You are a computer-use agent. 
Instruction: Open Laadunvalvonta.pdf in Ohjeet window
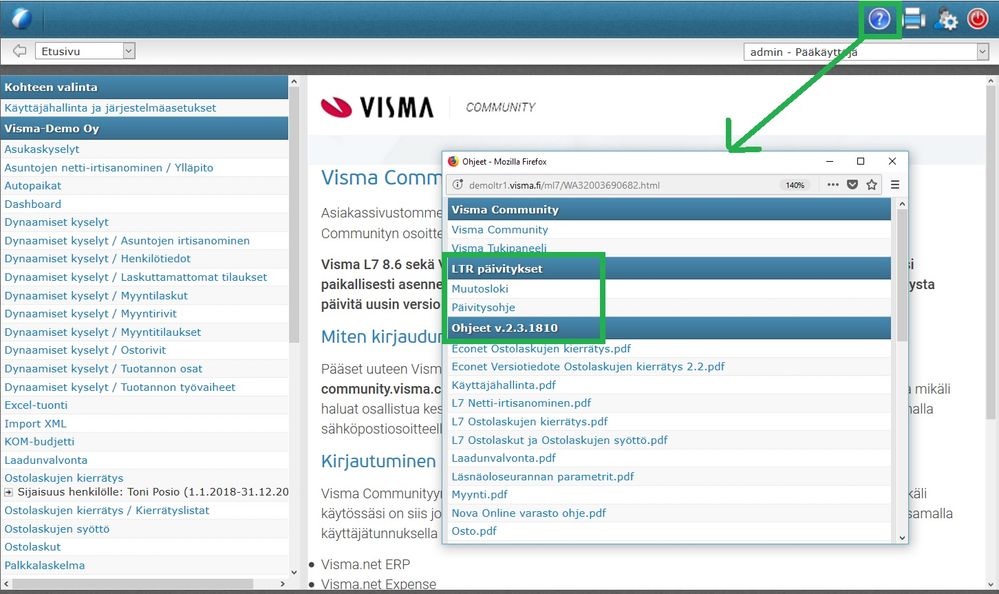point(503,458)
